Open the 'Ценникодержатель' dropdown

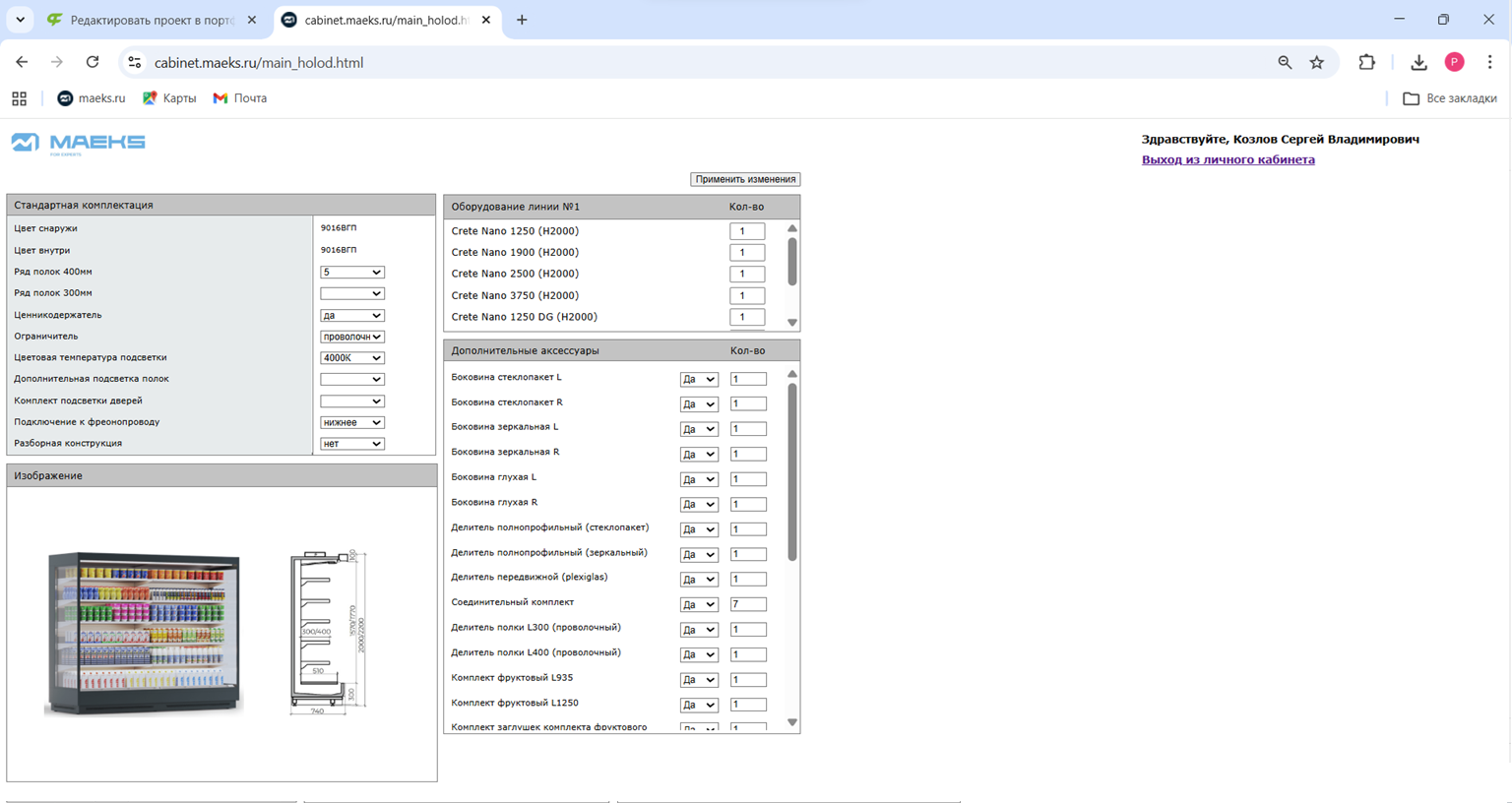[x=351, y=315]
